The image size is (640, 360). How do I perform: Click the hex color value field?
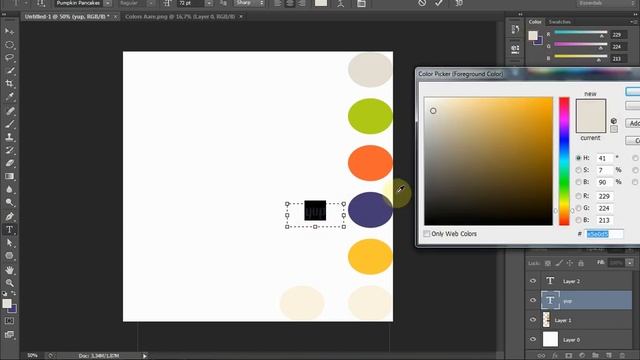click(x=604, y=234)
